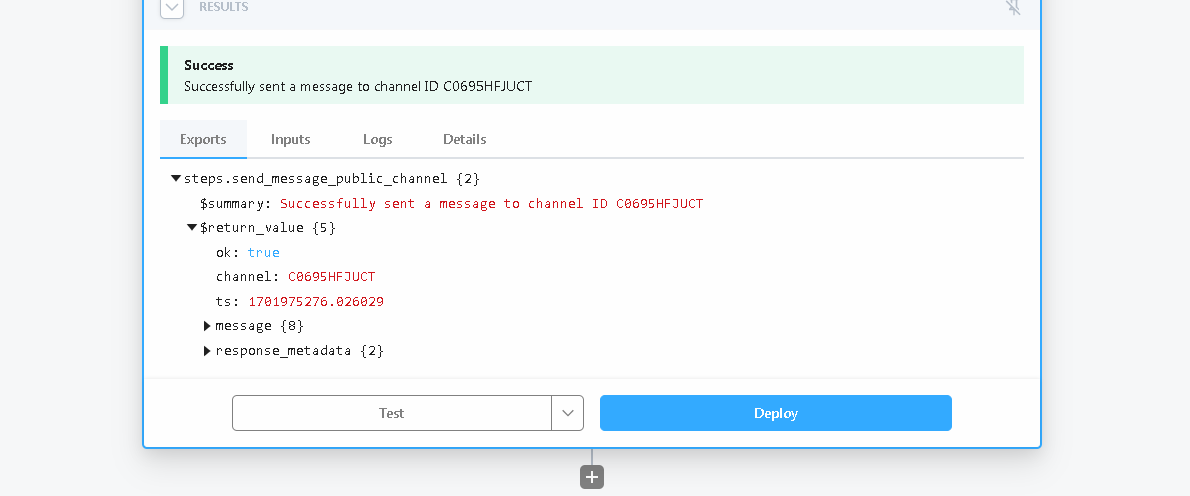The width and height of the screenshot is (1190, 496).
Task: Click the unpin icon in Results header
Action: (x=1013, y=8)
